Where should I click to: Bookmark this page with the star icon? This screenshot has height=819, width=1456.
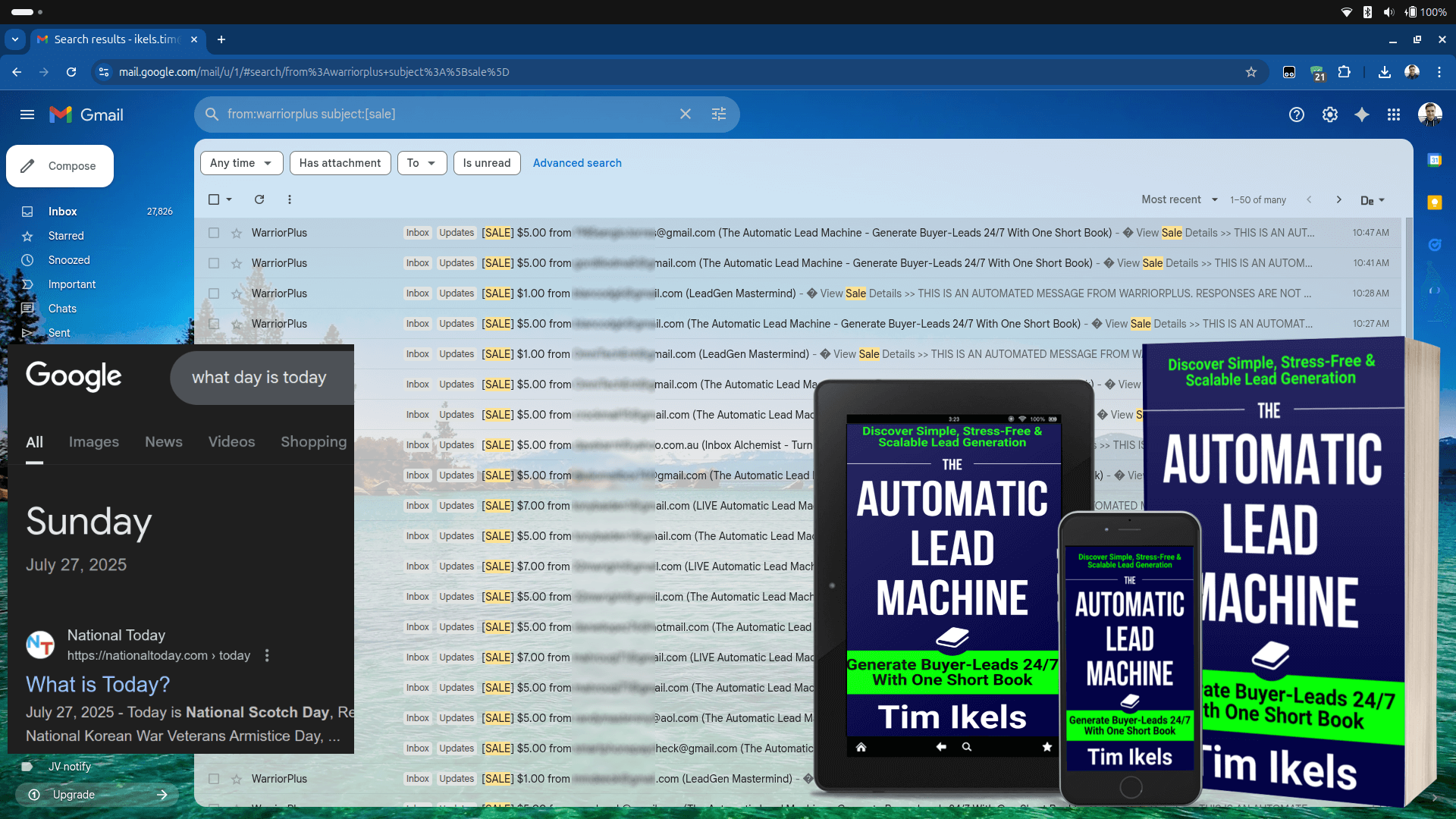[1251, 72]
